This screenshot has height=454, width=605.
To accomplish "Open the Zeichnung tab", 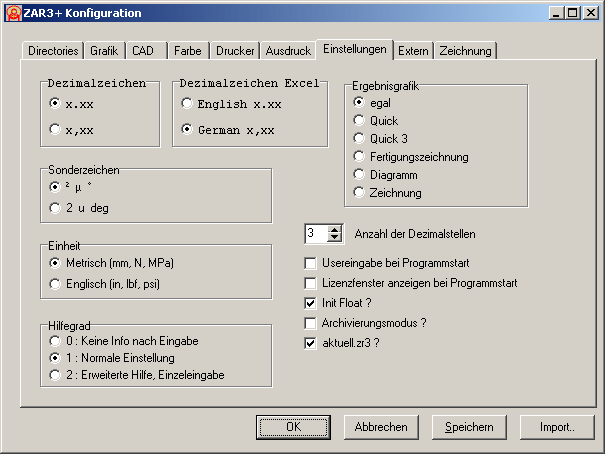I will tap(466, 50).
